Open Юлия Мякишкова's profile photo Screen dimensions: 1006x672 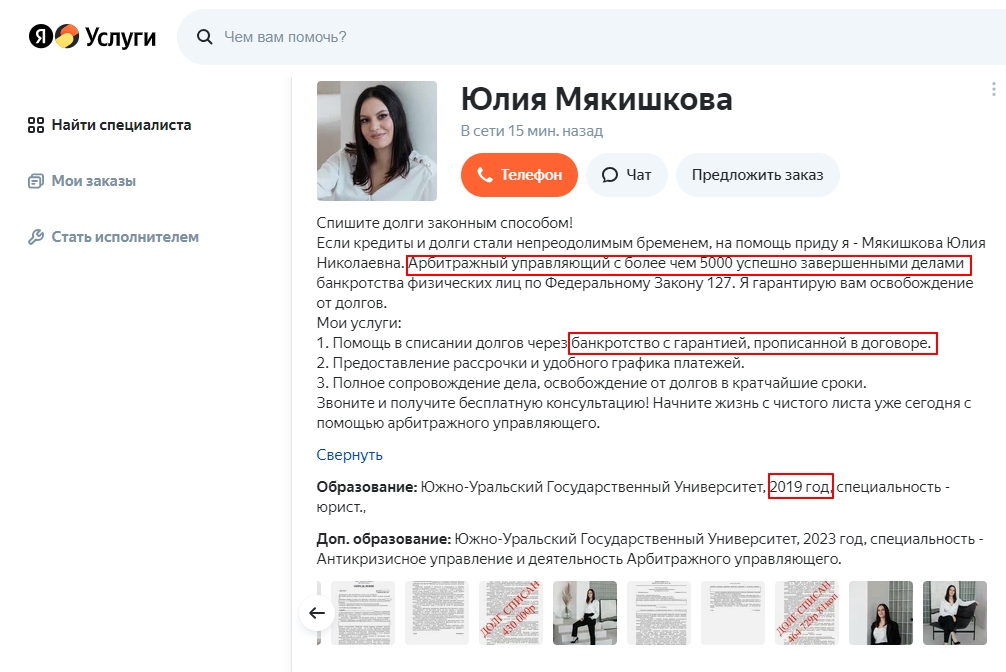click(x=377, y=141)
